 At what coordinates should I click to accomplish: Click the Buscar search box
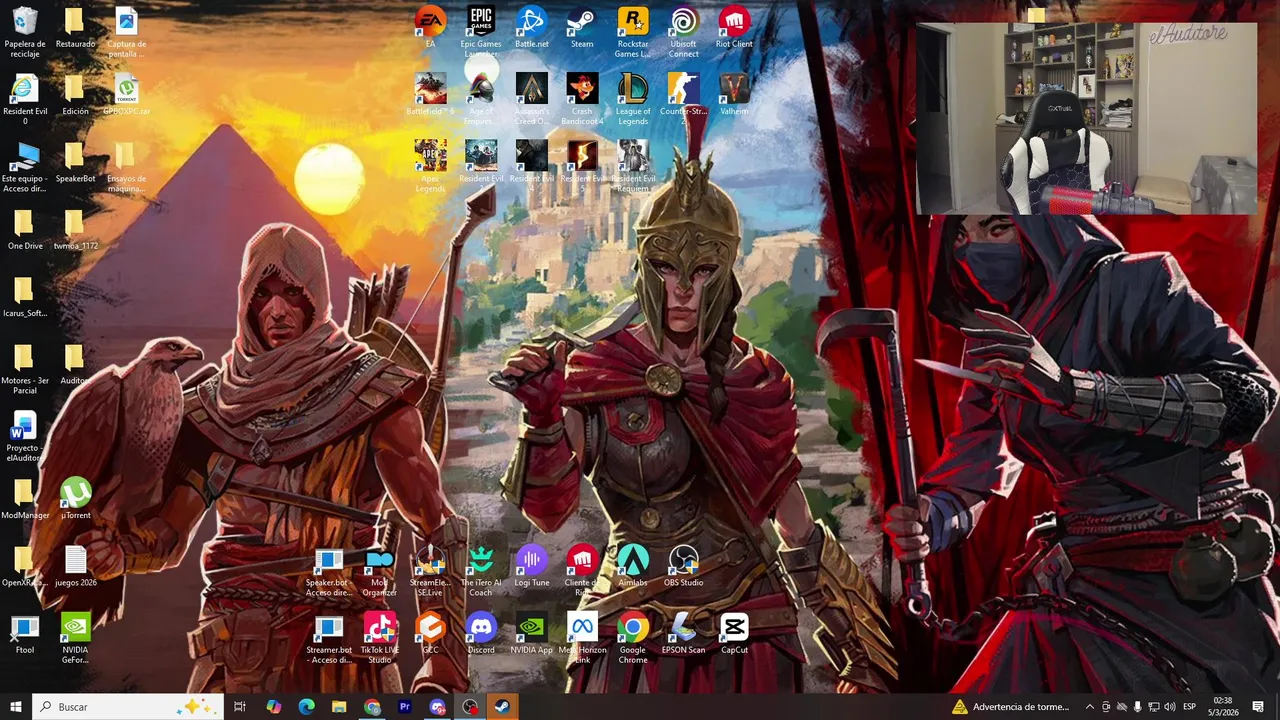coord(128,707)
